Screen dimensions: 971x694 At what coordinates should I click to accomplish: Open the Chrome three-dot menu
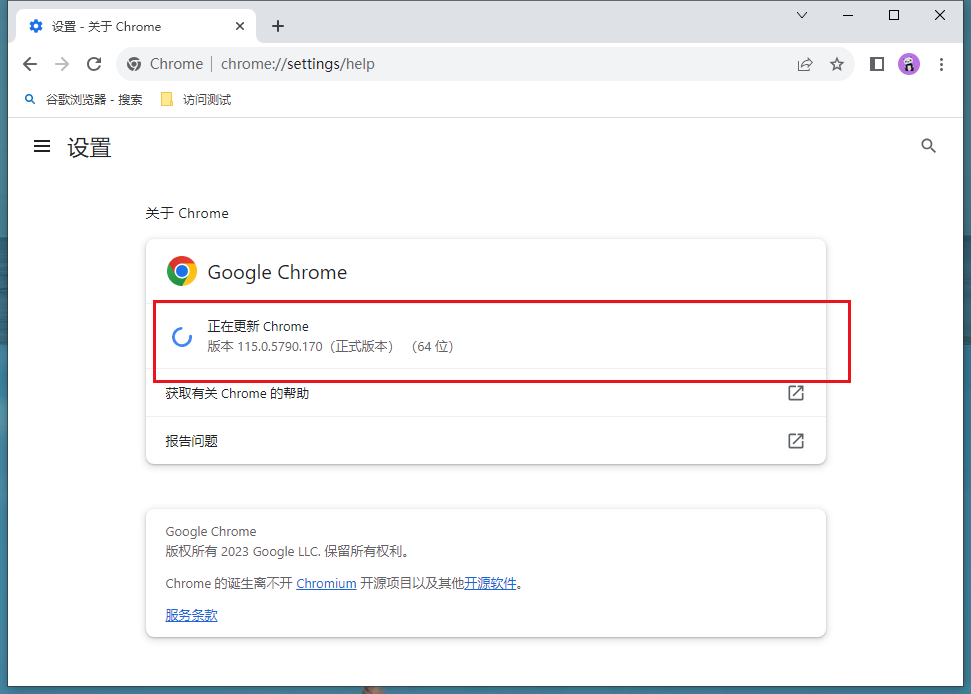(941, 64)
